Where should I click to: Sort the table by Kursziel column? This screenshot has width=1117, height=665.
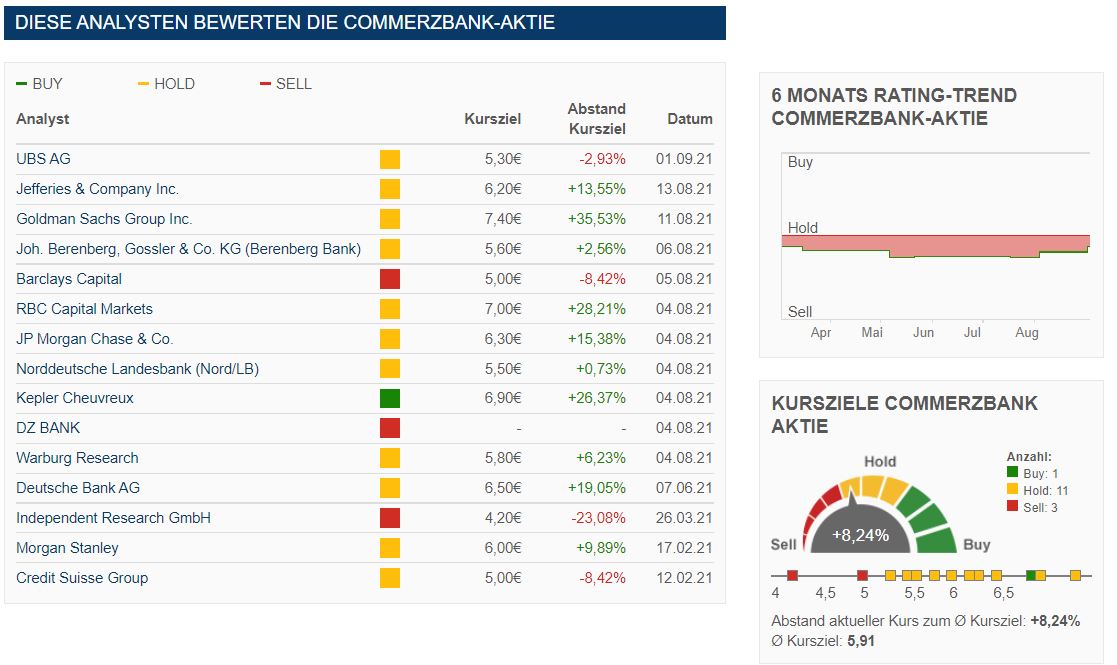pos(492,119)
